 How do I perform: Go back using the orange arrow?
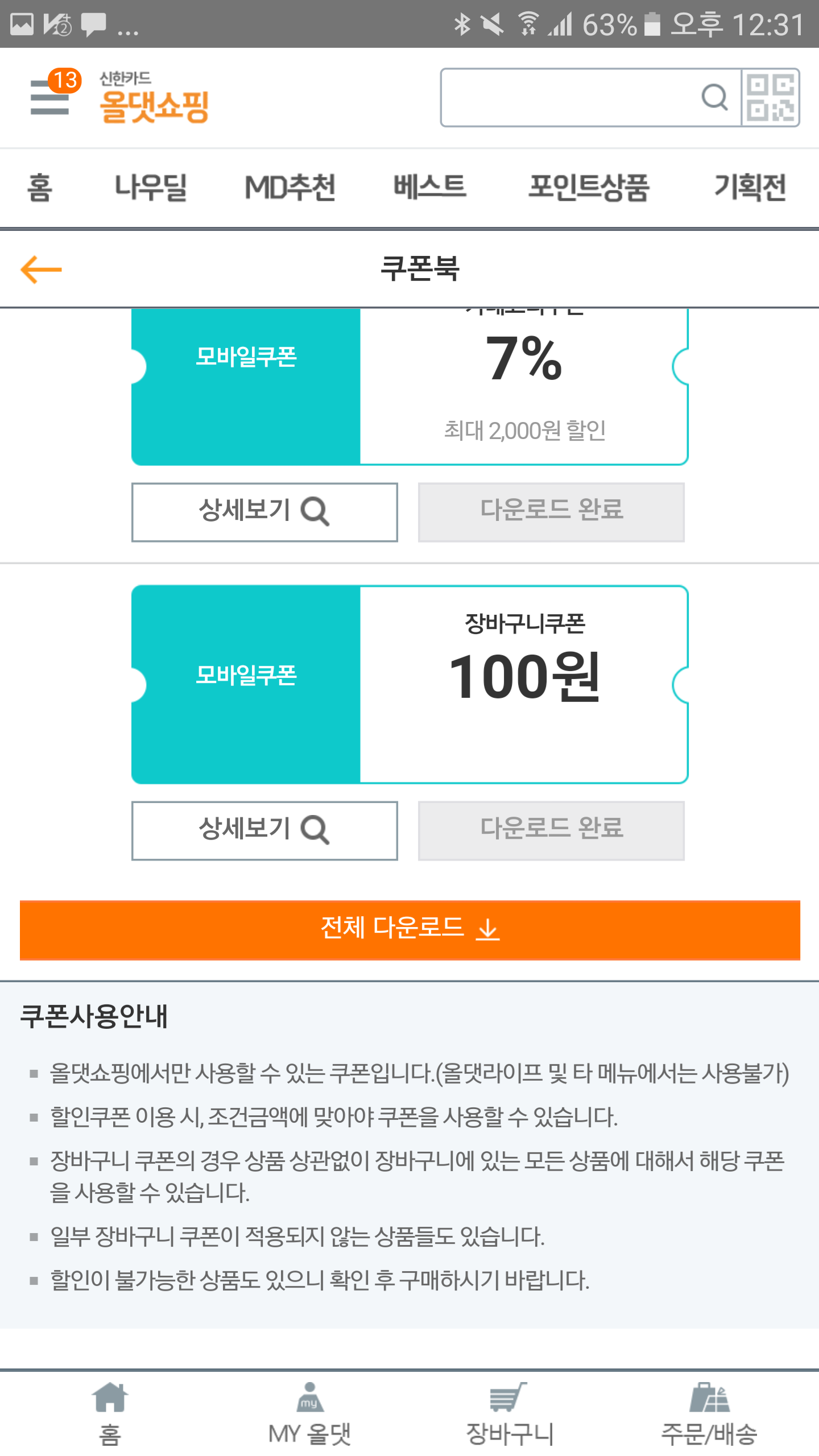[41, 269]
